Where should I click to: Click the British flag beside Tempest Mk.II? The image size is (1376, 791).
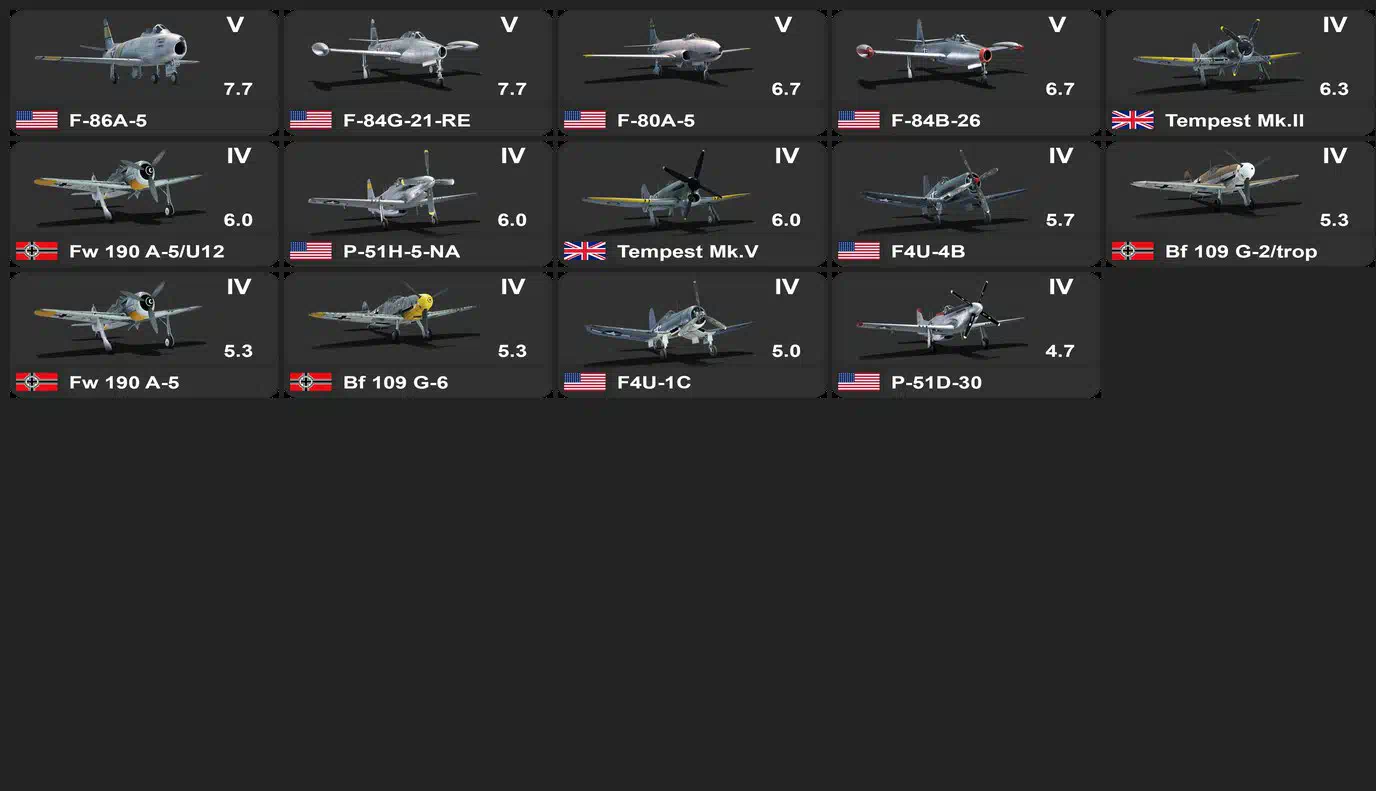(x=1132, y=120)
